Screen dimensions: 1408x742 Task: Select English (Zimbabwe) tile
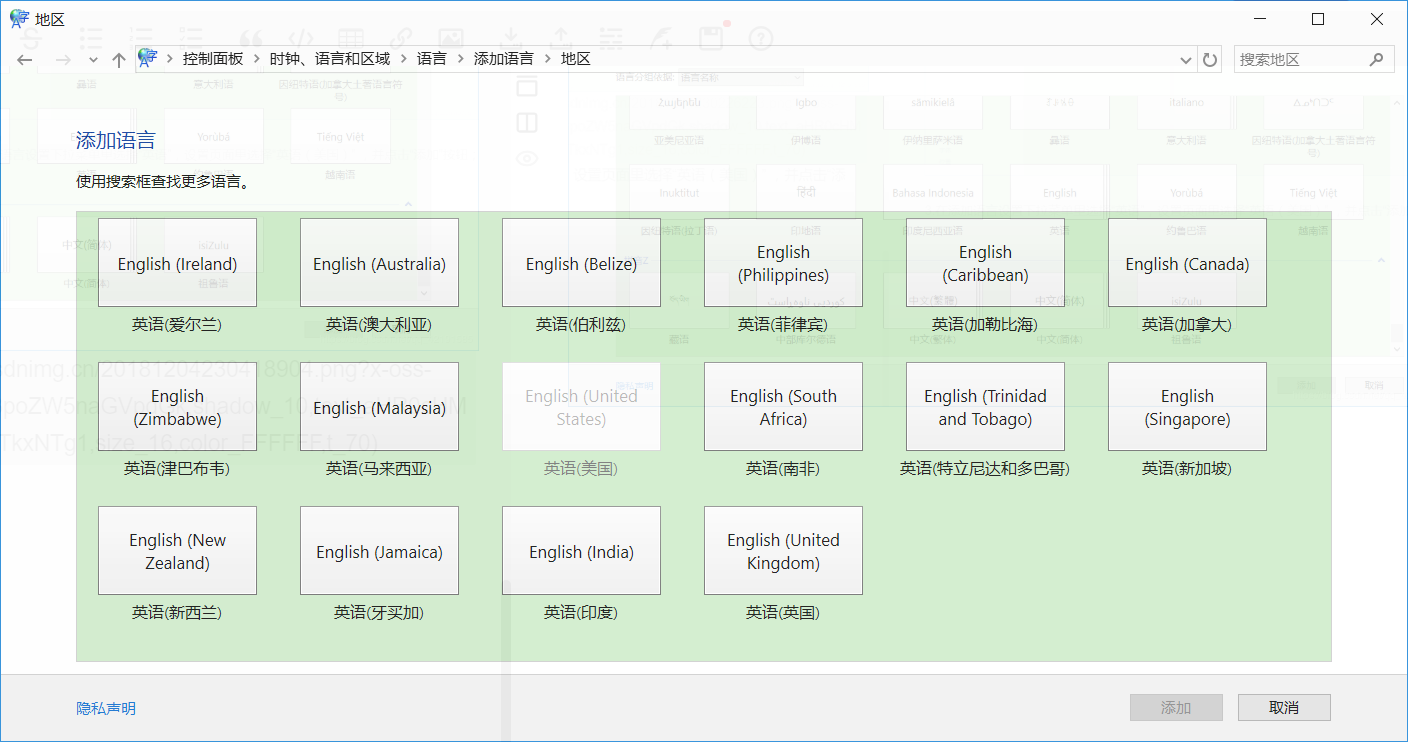coord(177,407)
